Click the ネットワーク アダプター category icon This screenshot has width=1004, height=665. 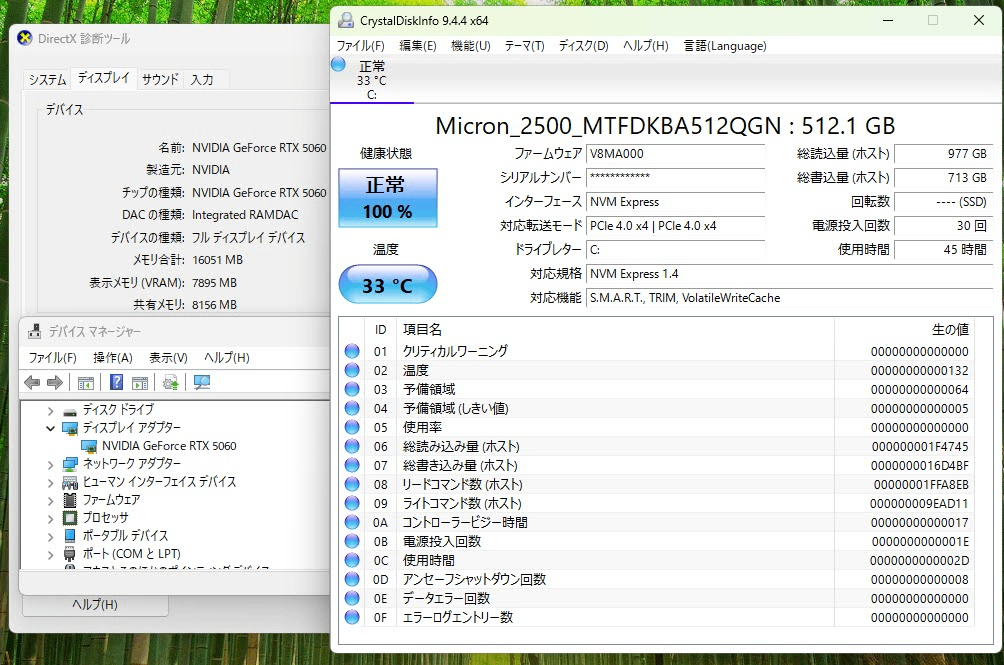click(x=70, y=463)
